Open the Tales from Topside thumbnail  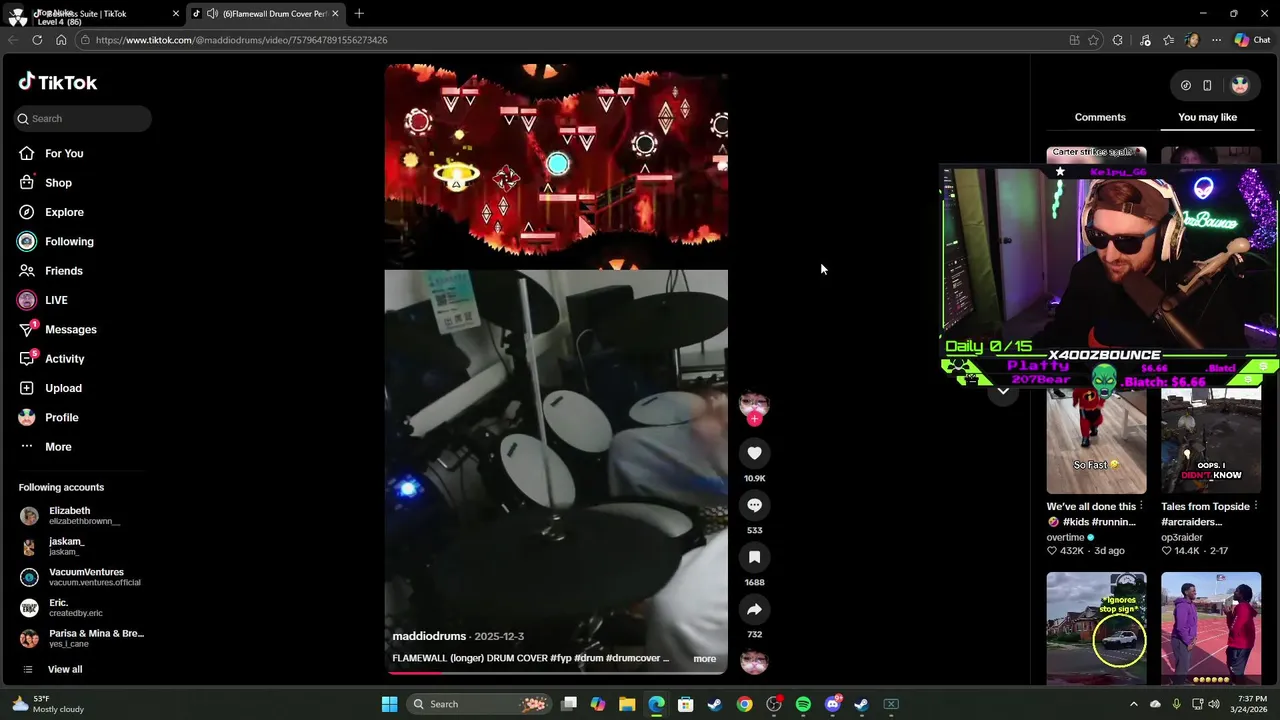1211,440
